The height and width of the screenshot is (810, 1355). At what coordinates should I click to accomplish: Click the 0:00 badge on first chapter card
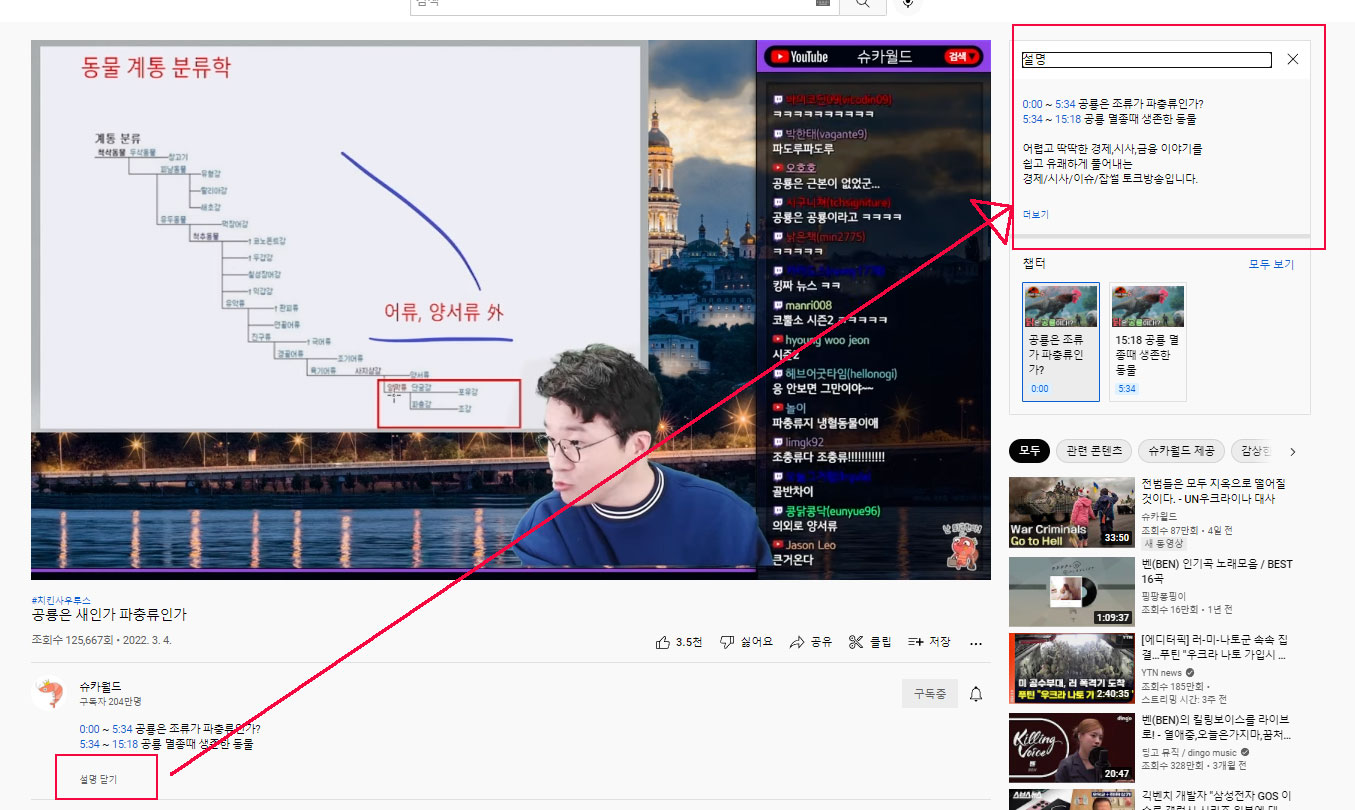point(1040,388)
